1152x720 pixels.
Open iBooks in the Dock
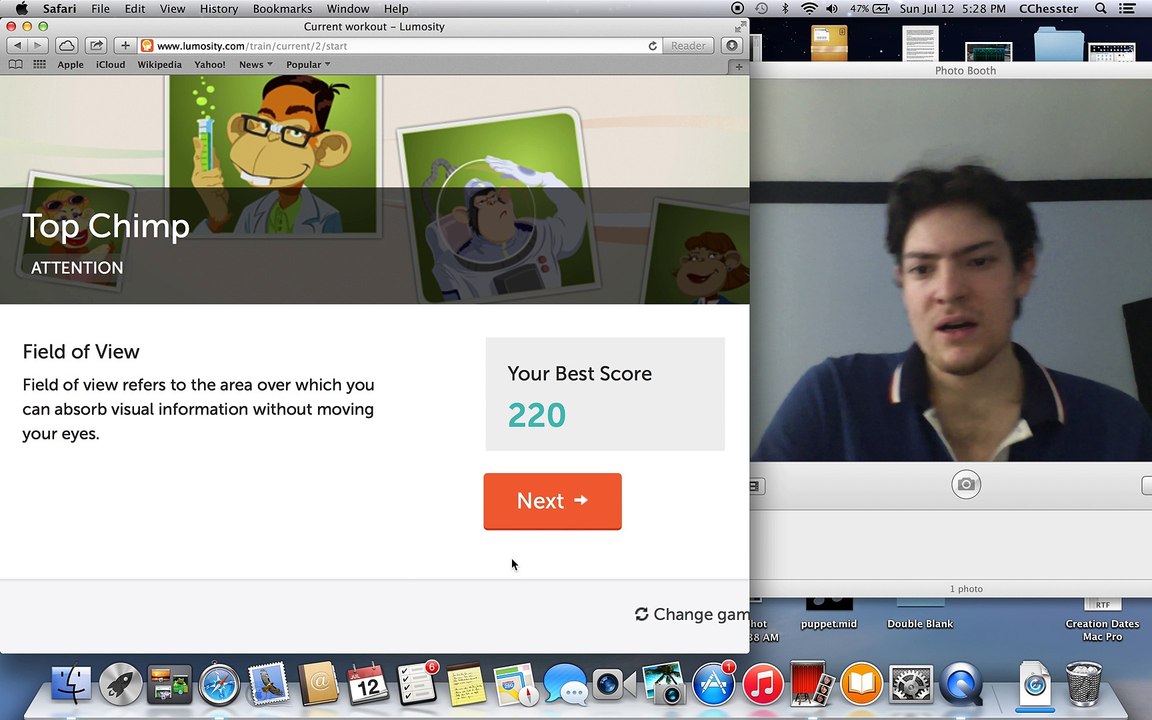(861, 684)
